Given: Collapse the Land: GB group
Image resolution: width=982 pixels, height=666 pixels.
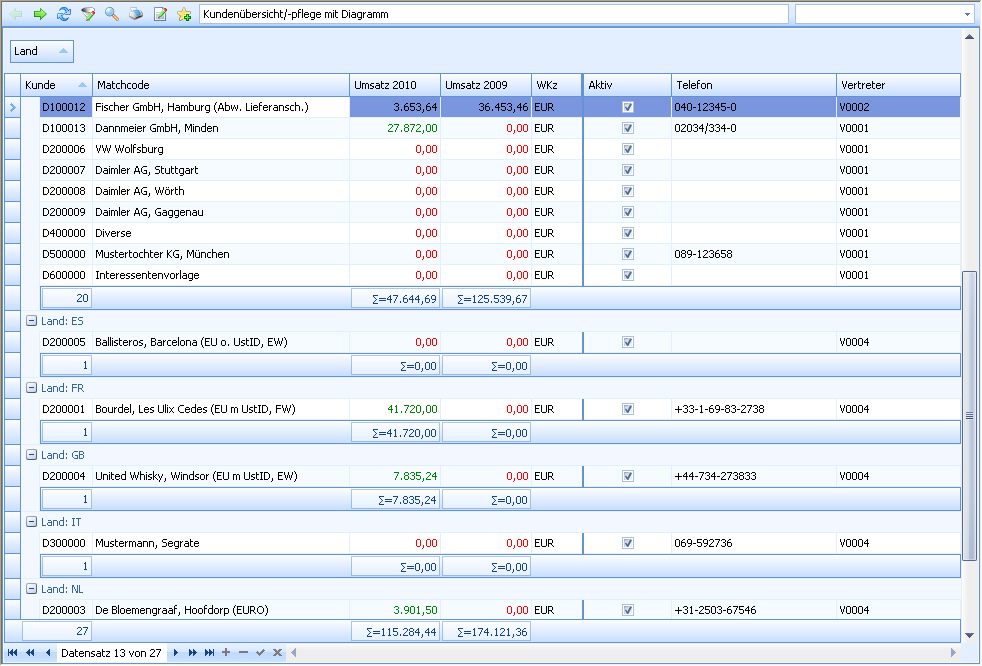Looking at the screenshot, I should point(31,455).
